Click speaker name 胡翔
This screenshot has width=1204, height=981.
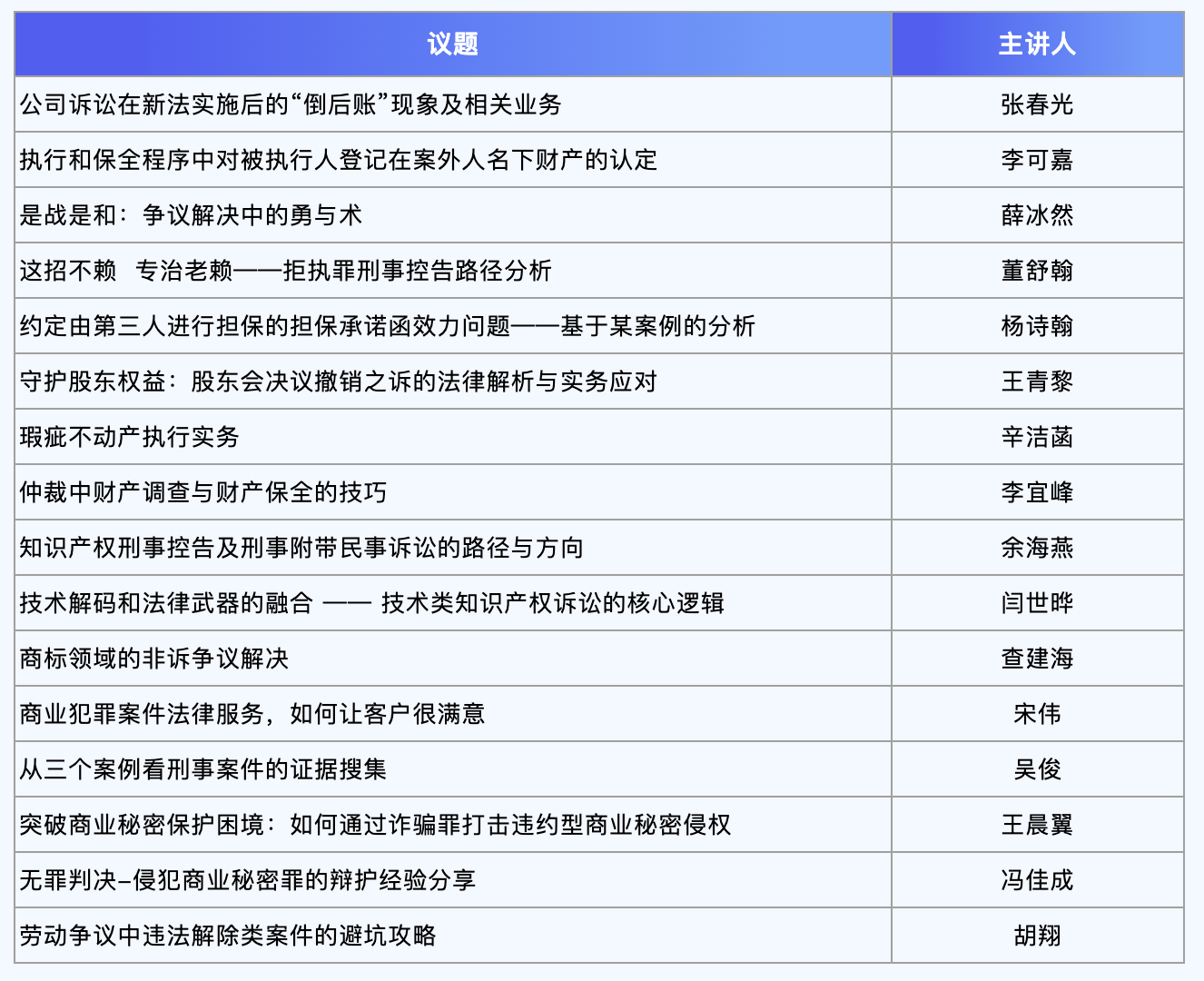click(1037, 936)
